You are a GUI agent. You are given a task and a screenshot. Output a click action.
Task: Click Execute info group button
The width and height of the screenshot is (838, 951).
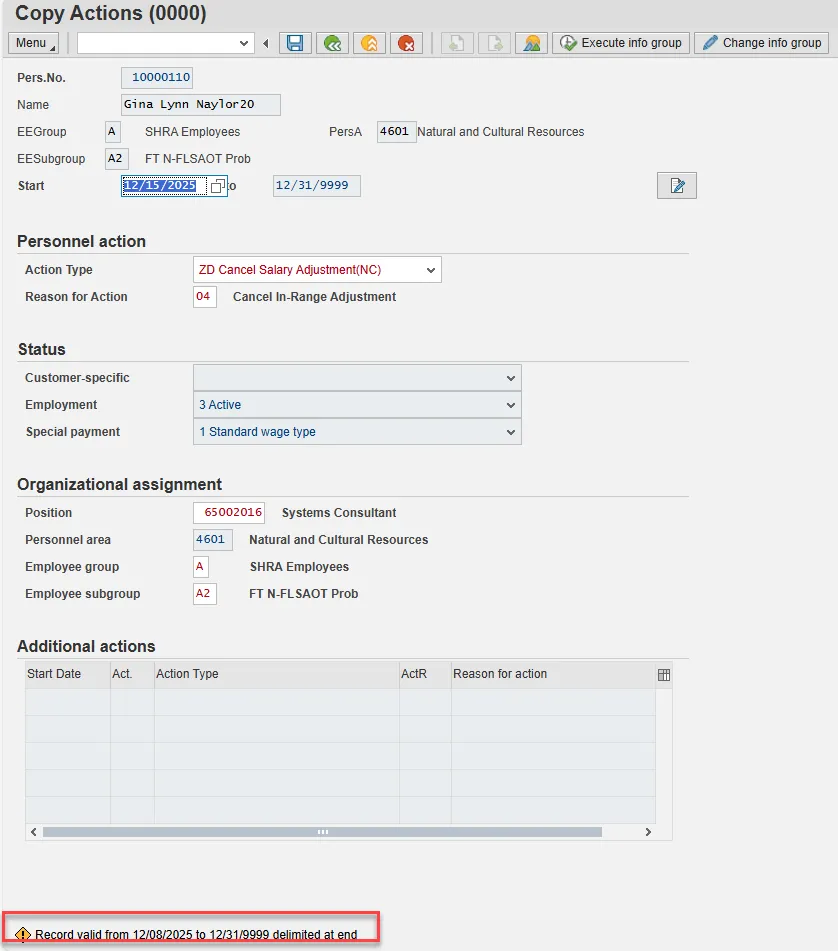621,43
